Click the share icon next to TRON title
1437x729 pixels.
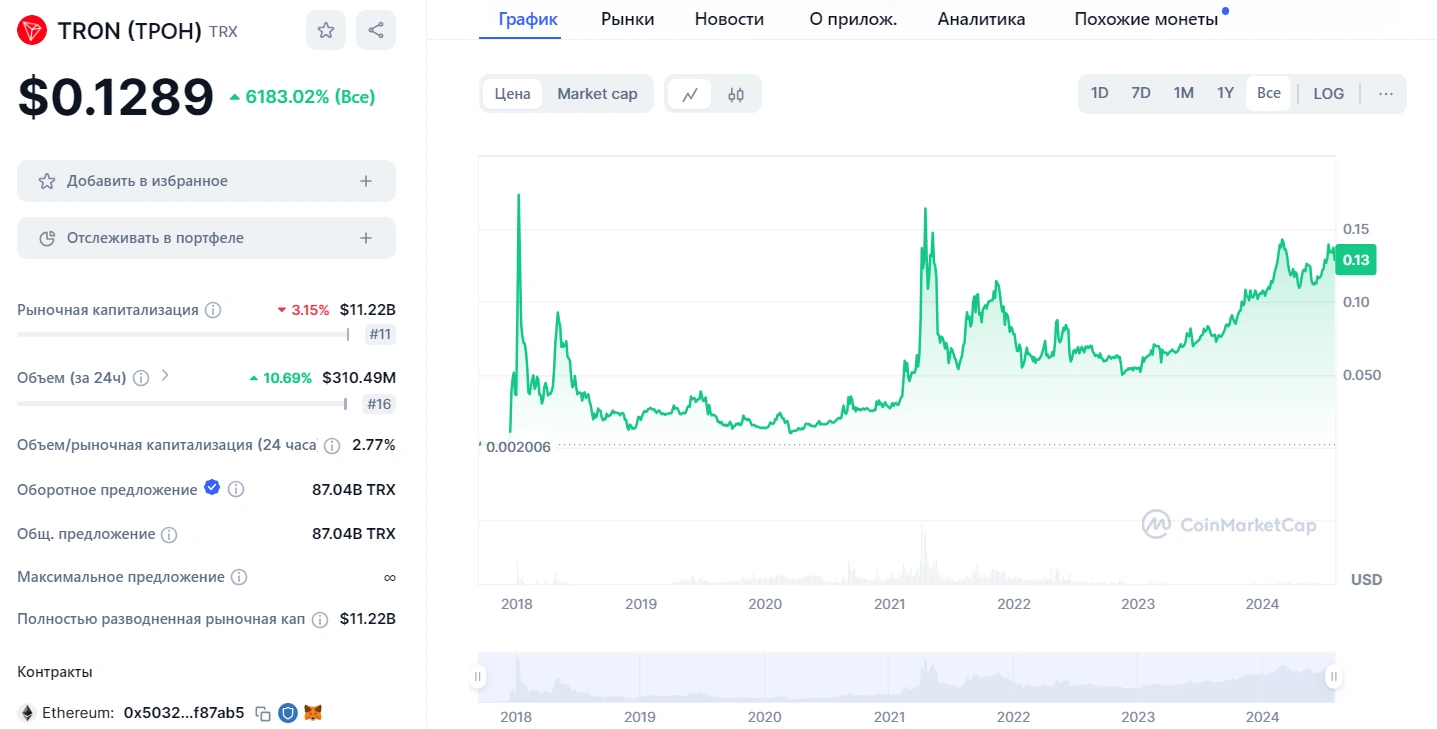(x=376, y=30)
